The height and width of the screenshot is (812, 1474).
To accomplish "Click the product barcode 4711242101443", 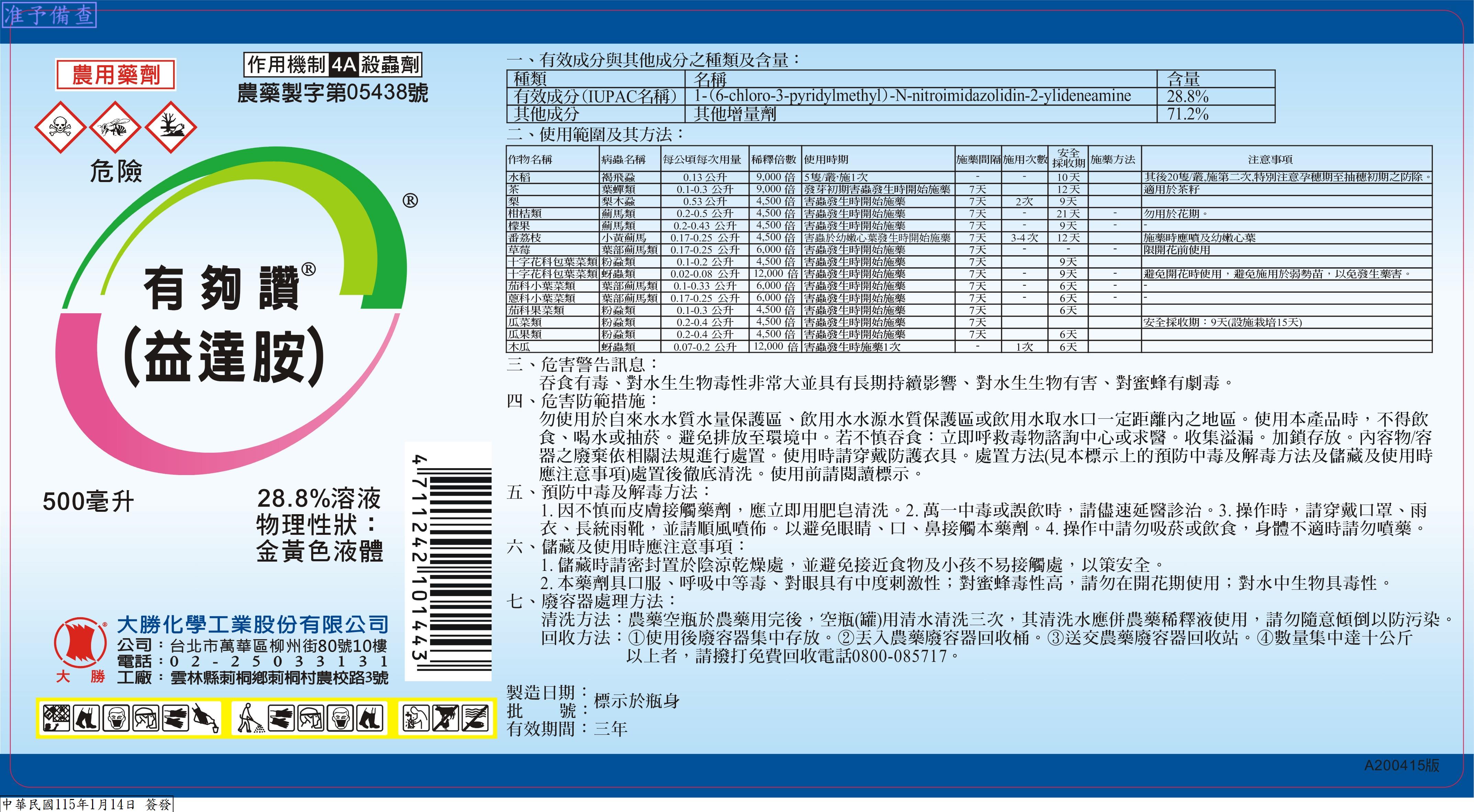I will point(448,561).
